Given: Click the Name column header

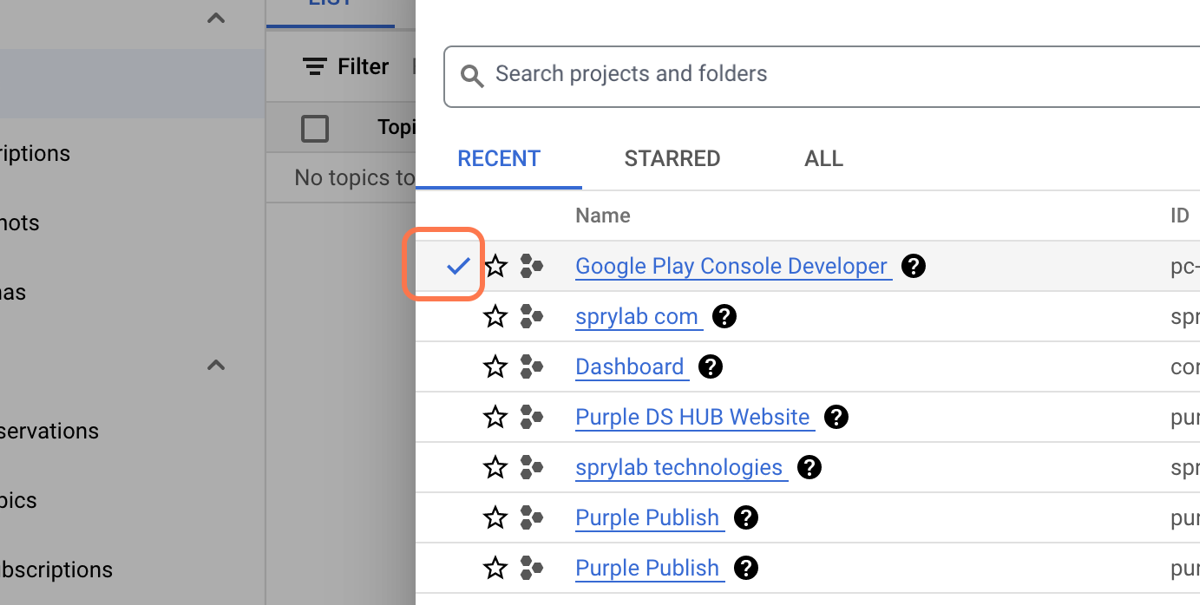Looking at the screenshot, I should click(603, 216).
